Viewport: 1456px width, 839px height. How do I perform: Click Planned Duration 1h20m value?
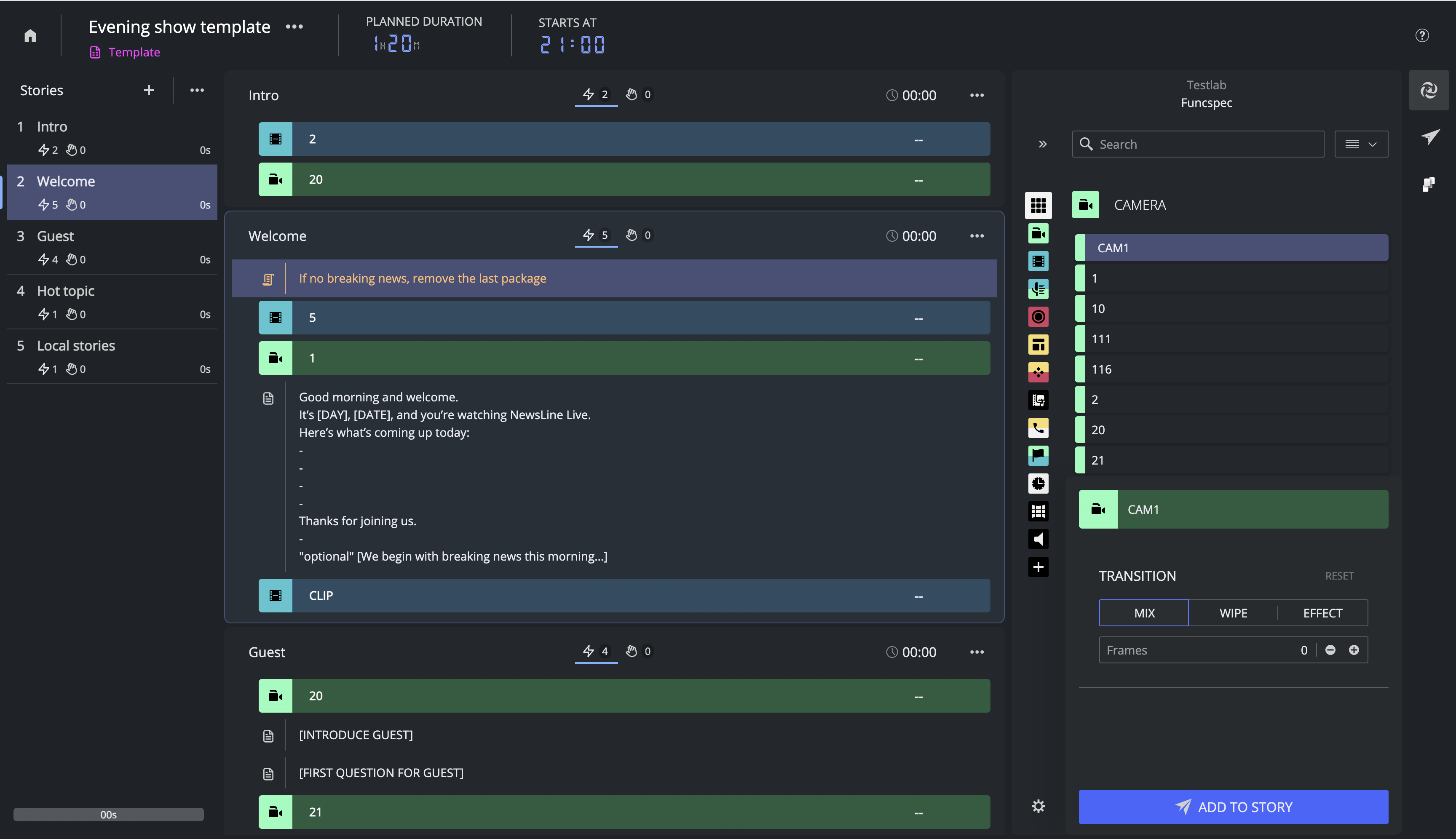click(x=396, y=43)
